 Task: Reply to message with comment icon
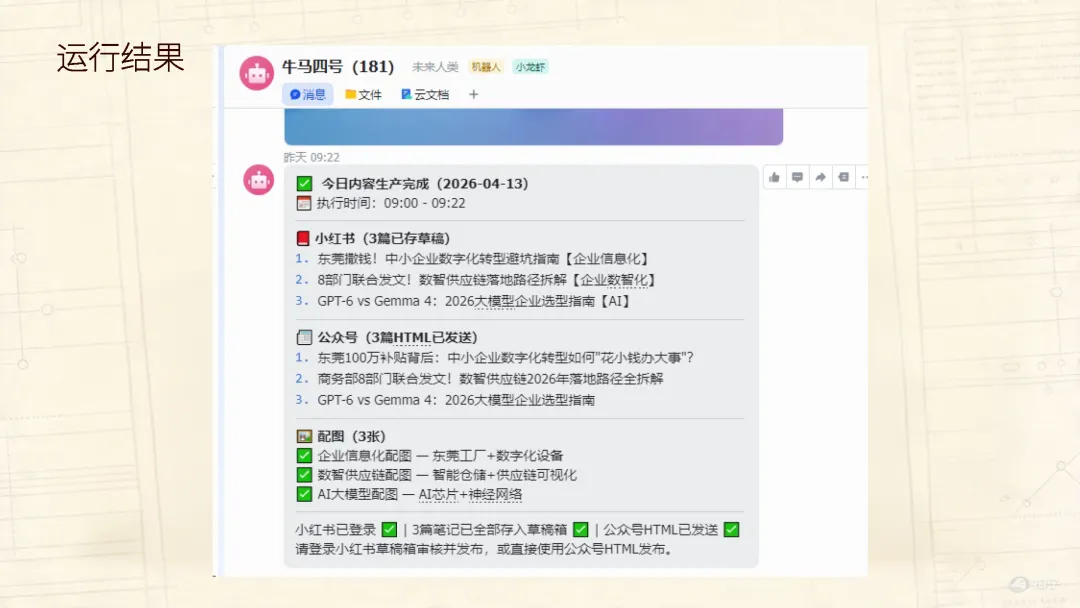(x=797, y=178)
